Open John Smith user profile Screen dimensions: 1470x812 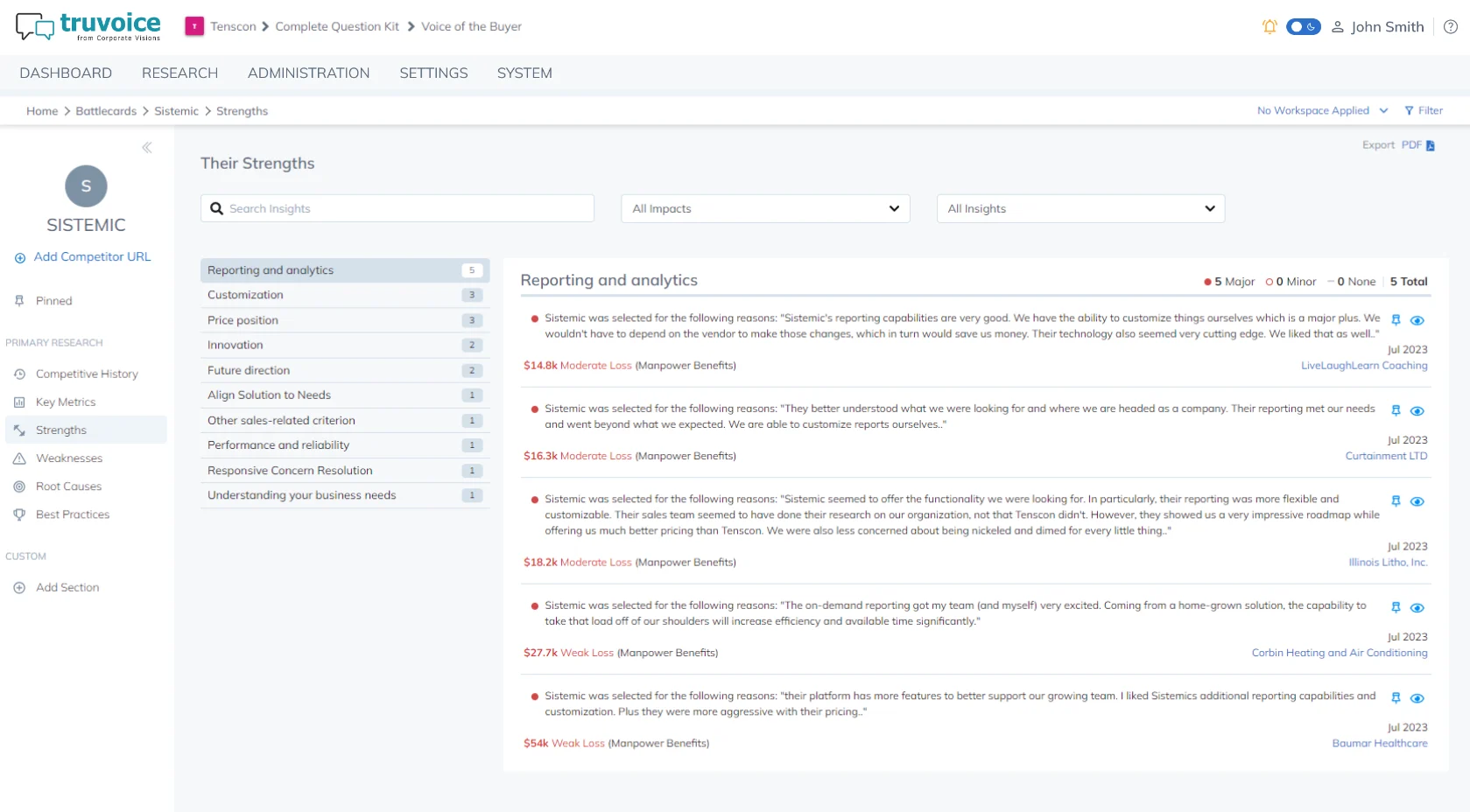point(1378,27)
